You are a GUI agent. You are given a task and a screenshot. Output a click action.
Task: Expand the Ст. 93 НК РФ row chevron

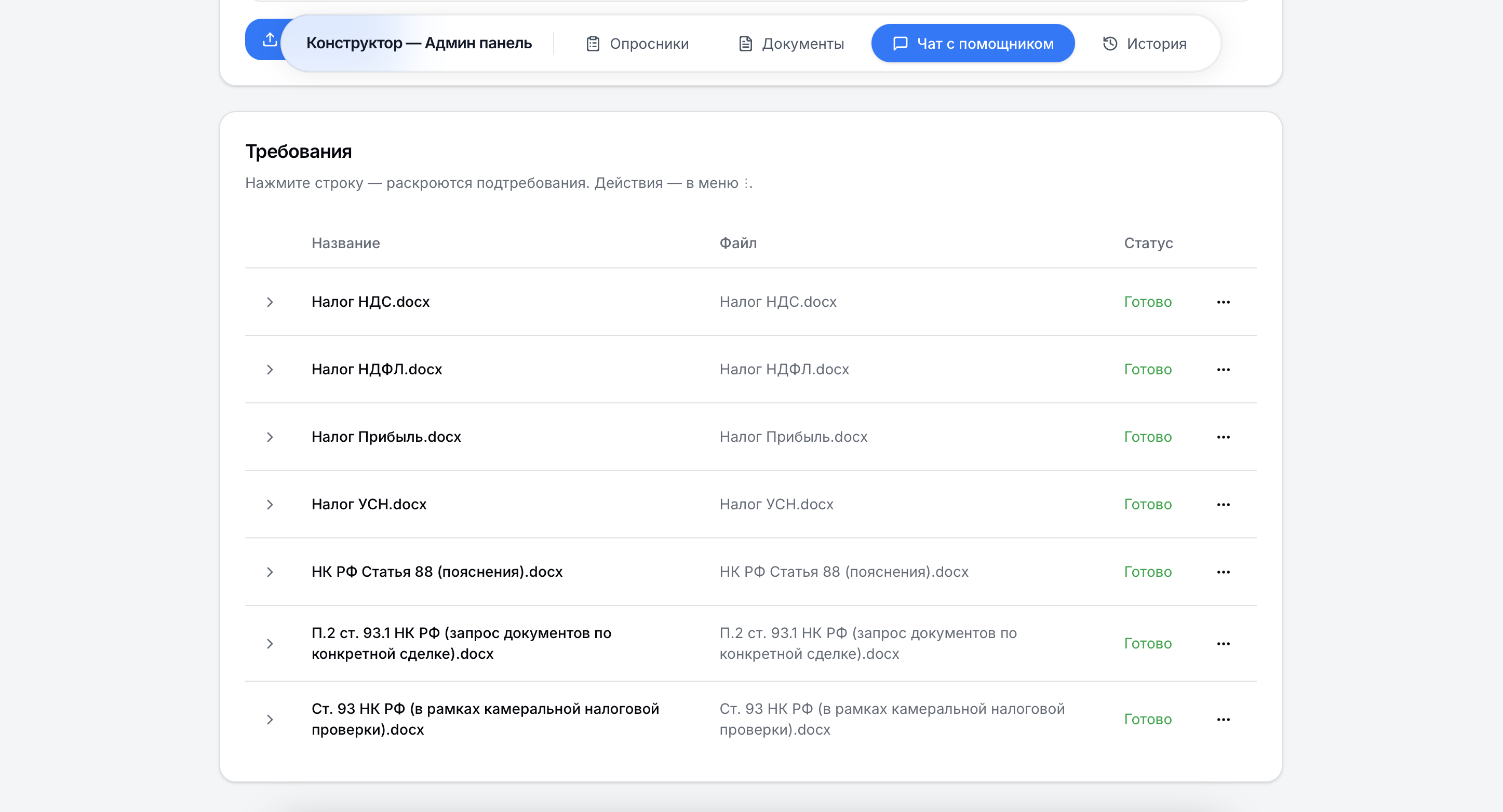point(270,720)
